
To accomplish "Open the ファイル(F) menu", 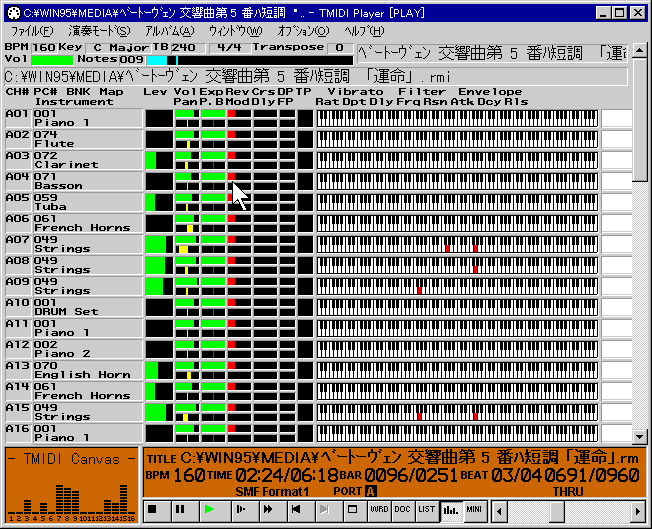I will tap(32, 31).
